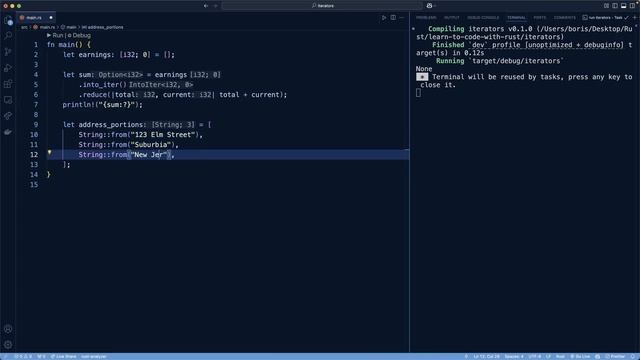The width and height of the screenshot is (640, 360).
Task: Click the "123 Elm Street" string on line 10
Action: coord(163,135)
